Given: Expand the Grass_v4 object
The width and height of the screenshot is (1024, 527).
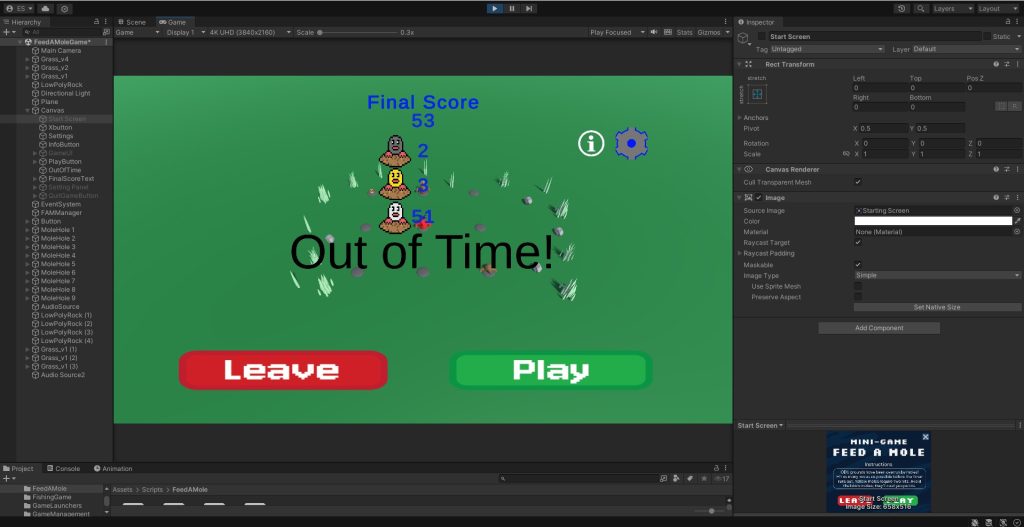Looking at the screenshot, I should [x=27, y=59].
